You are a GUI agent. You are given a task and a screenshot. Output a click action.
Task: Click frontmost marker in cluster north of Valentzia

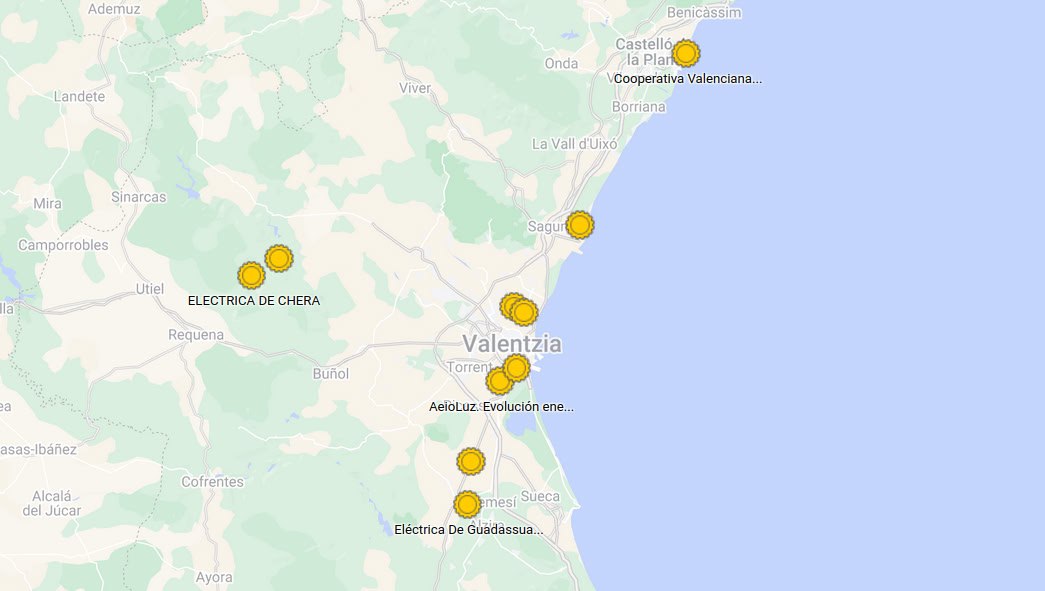click(524, 312)
